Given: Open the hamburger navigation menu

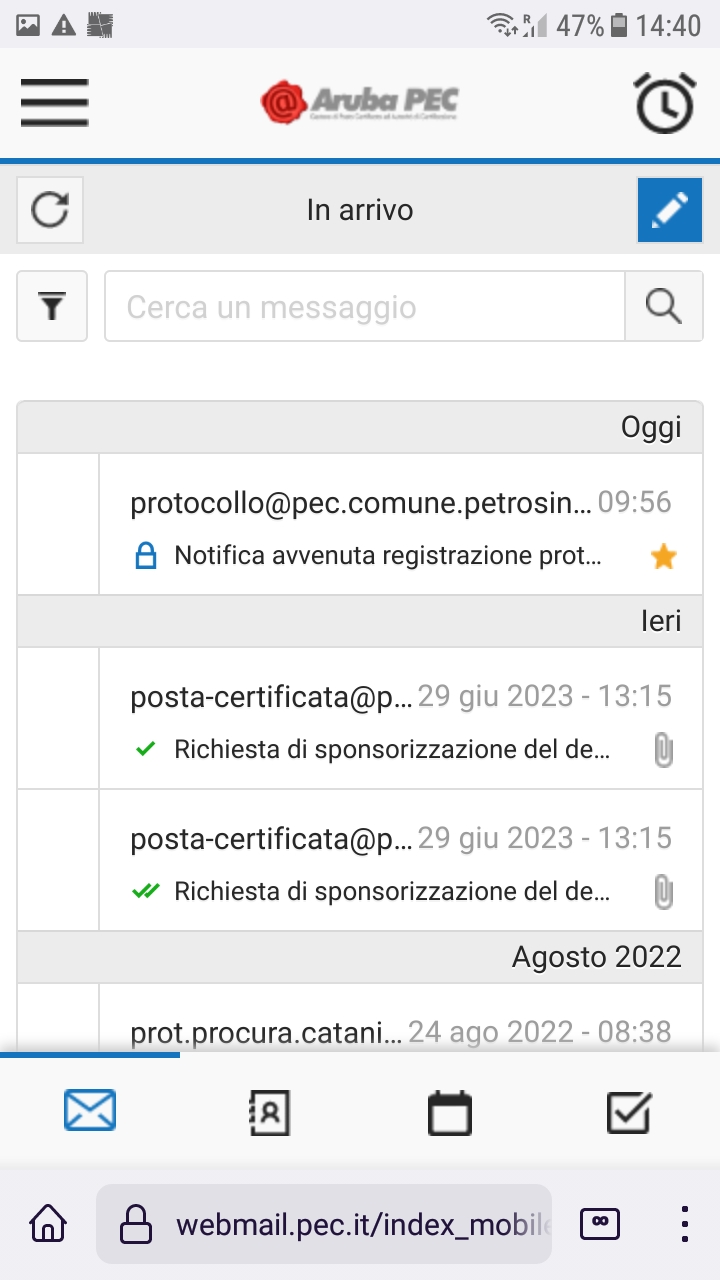Looking at the screenshot, I should point(54,101).
